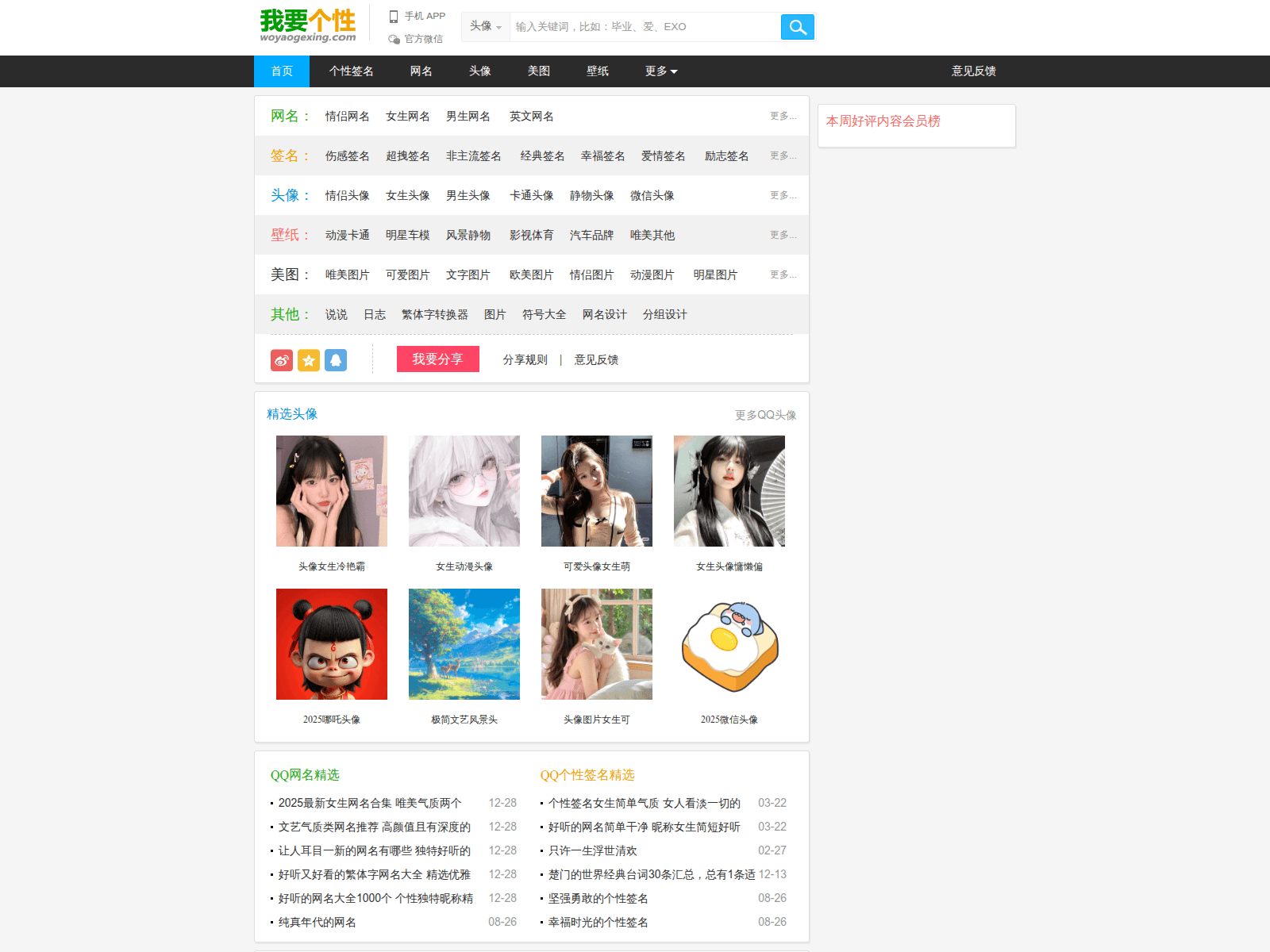Click the 我要个性 site logo

[x=308, y=25]
